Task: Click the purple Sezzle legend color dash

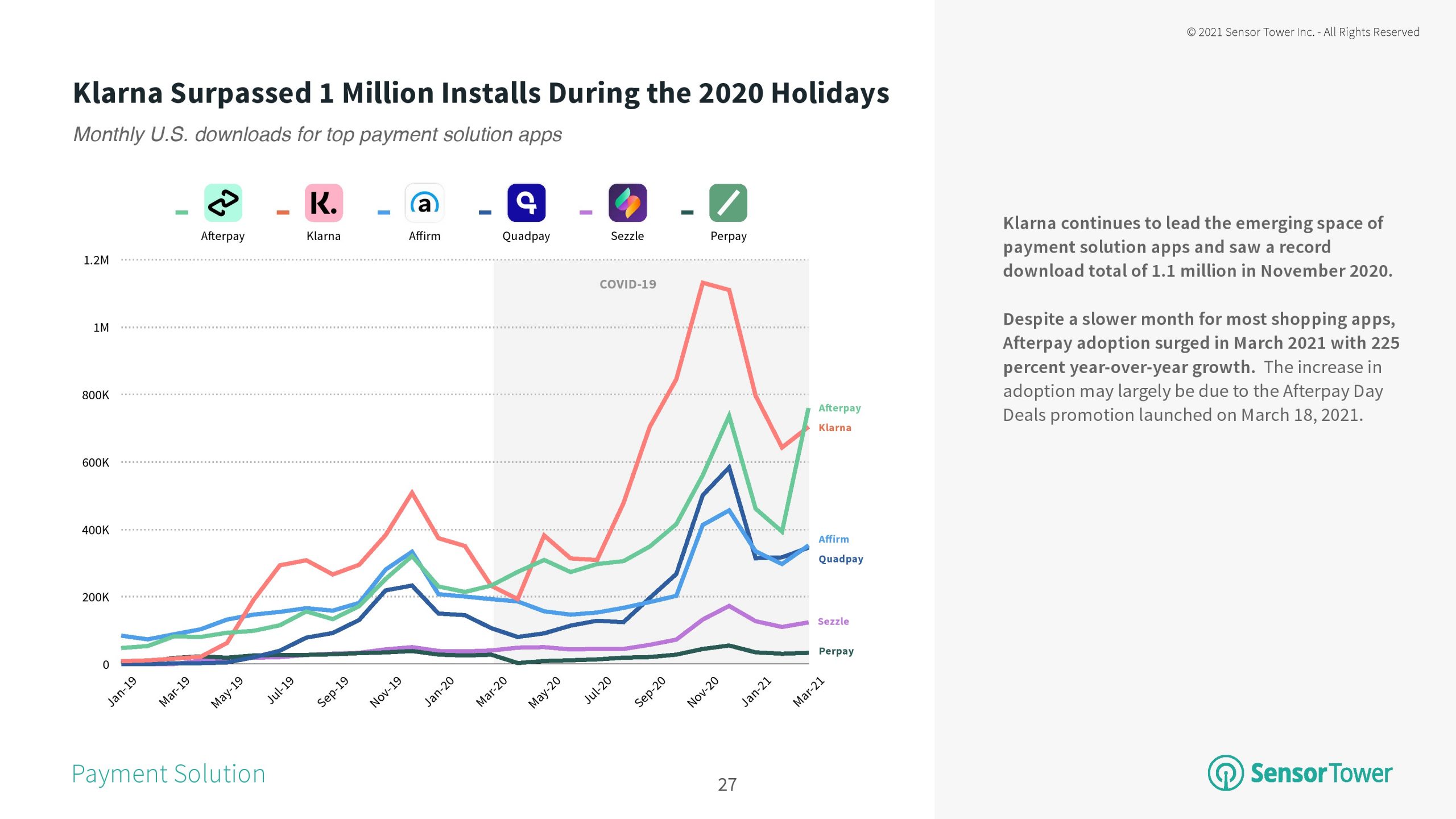Action: pyautogui.click(x=586, y=213)
